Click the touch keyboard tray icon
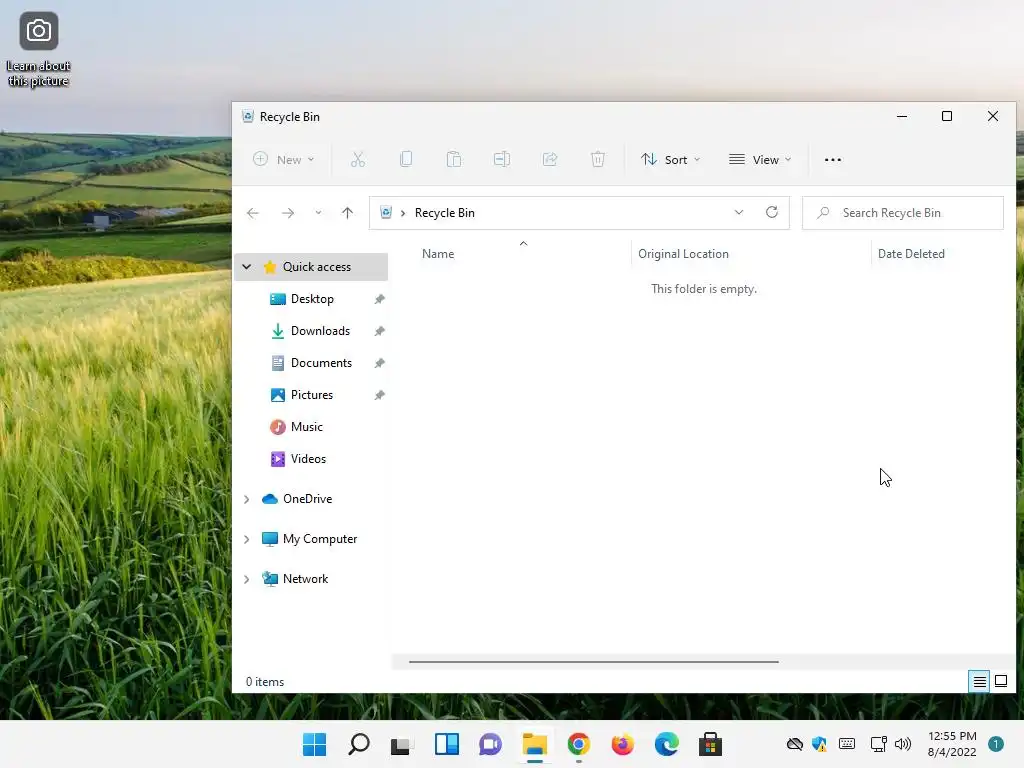1024x768 pixels. click(847, 744)
